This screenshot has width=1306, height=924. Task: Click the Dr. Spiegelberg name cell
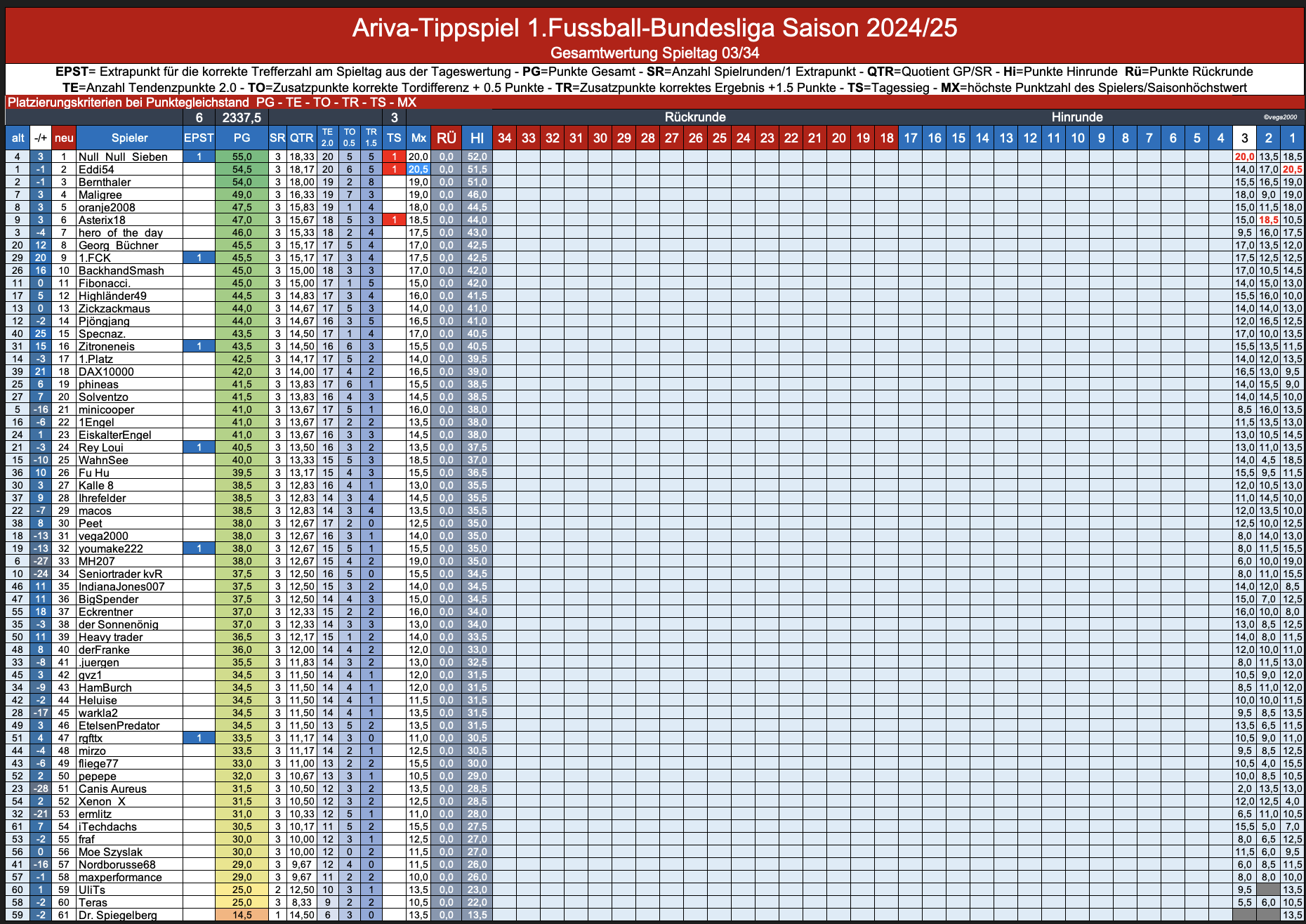tap(129, 915)
